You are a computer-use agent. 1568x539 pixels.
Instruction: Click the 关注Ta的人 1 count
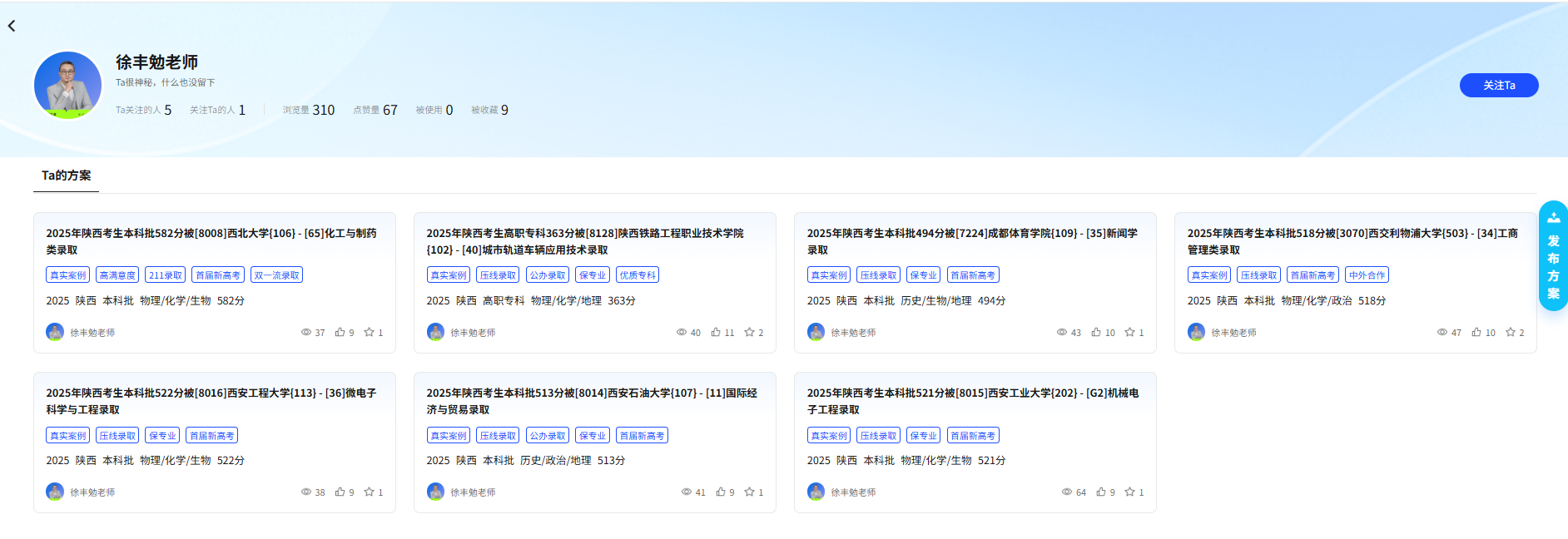(217, 110)
